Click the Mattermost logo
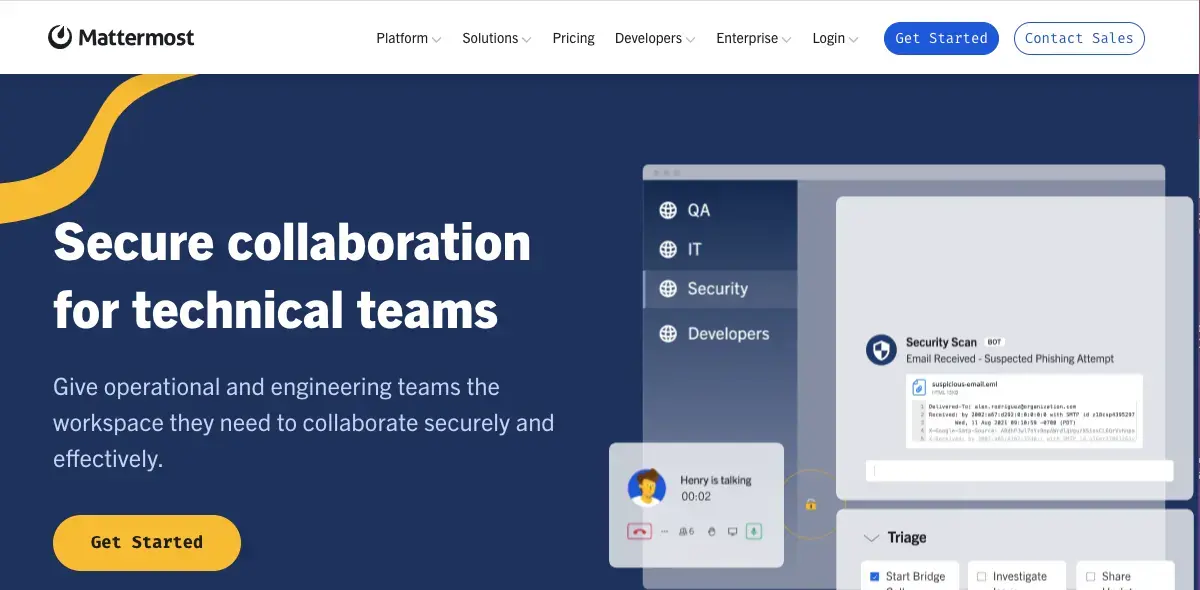Screen dimensions: 1200x590 tap(120, 37)
